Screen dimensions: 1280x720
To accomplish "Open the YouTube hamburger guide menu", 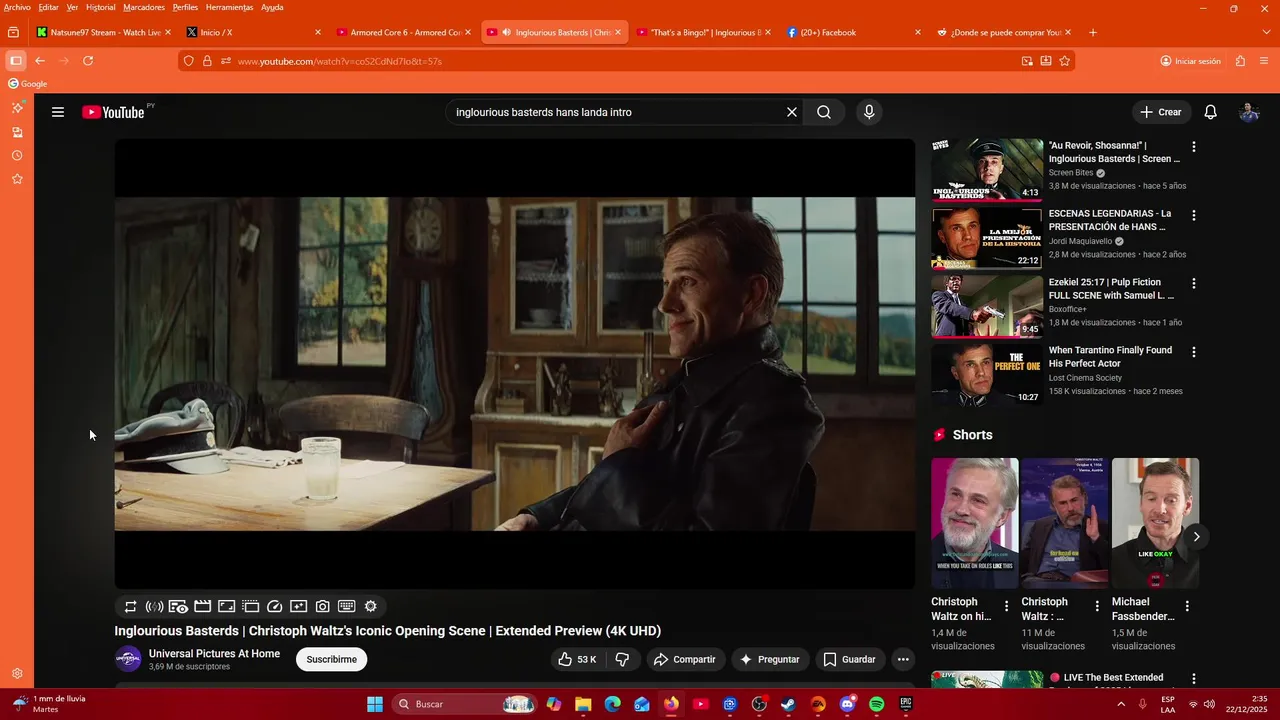I will point(58,112).
